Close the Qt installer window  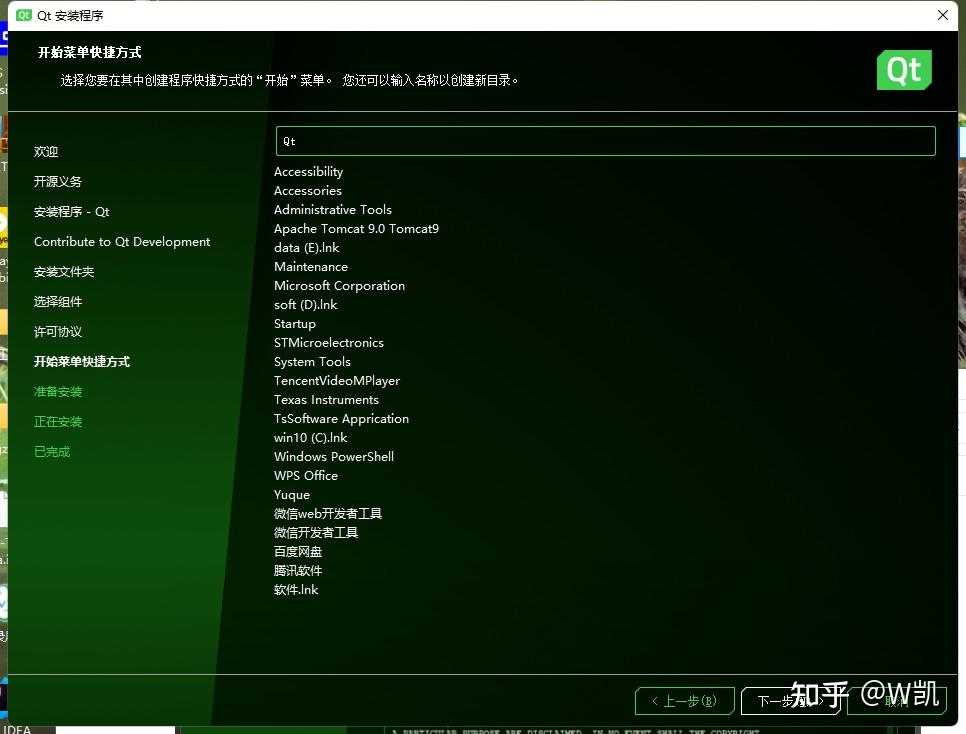pos(943,15)
